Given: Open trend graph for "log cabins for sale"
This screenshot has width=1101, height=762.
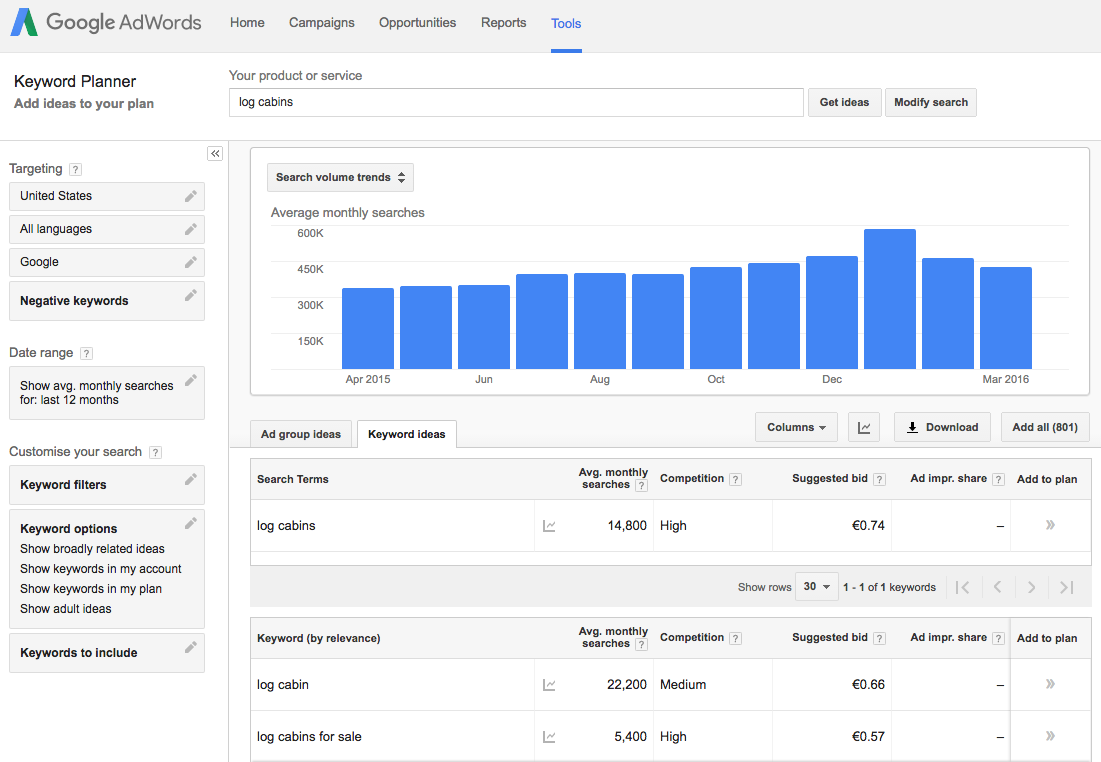Looking at the screenshot, I should [548, 736].
